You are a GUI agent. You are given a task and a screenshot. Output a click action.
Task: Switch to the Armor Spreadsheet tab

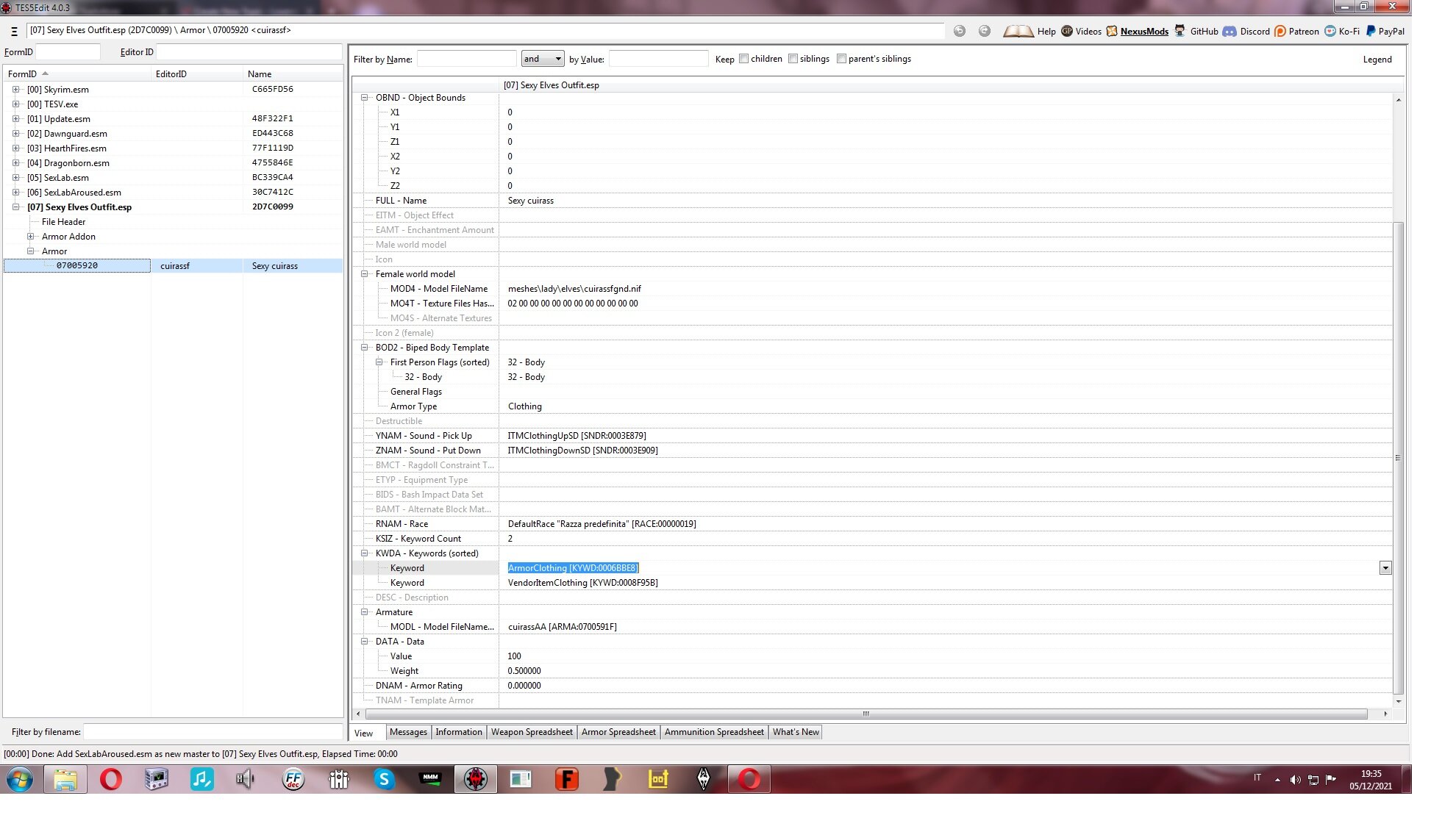[x=618, y=732]
